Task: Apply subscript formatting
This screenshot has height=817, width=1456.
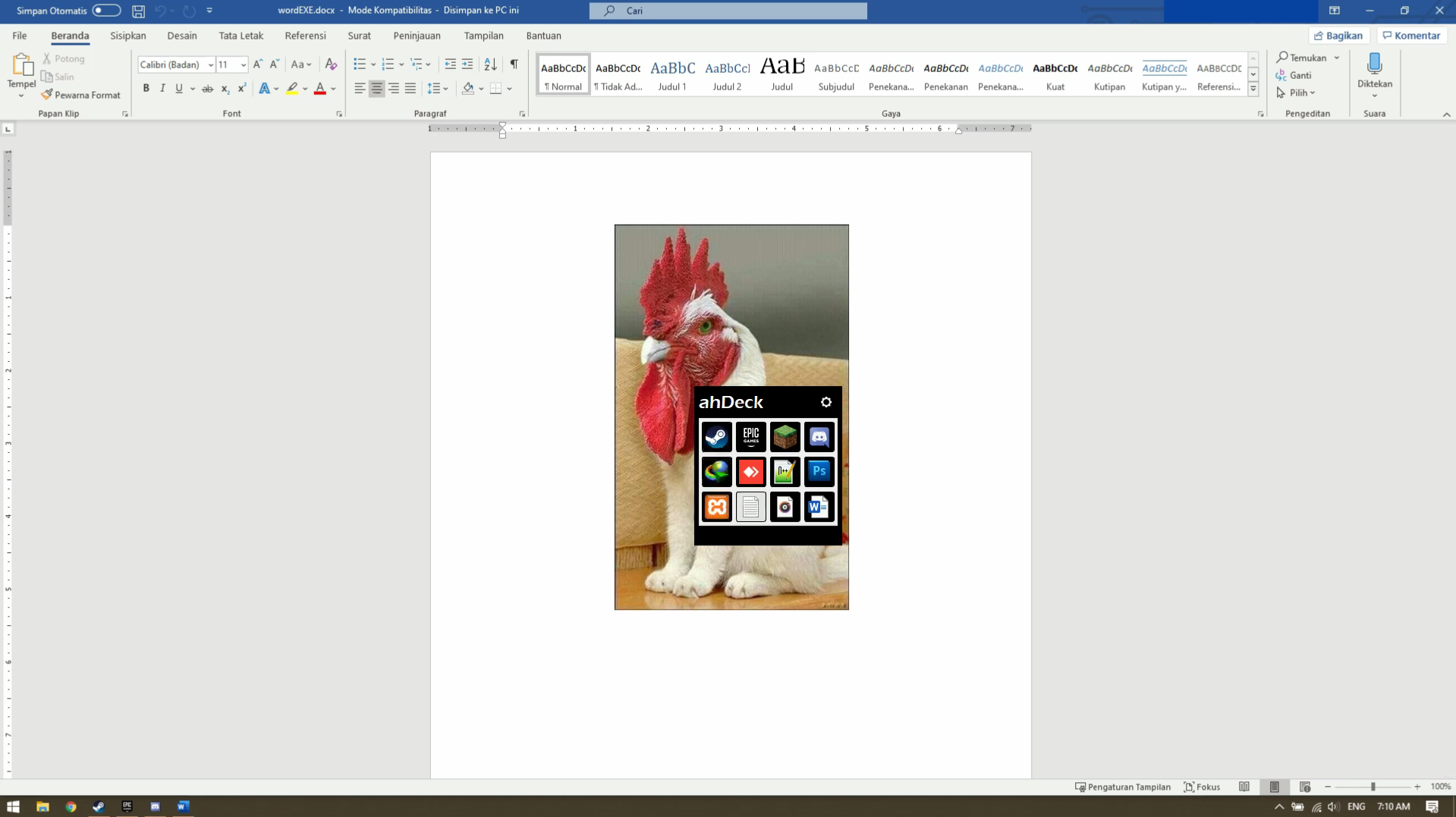Action: click(225, 89)
